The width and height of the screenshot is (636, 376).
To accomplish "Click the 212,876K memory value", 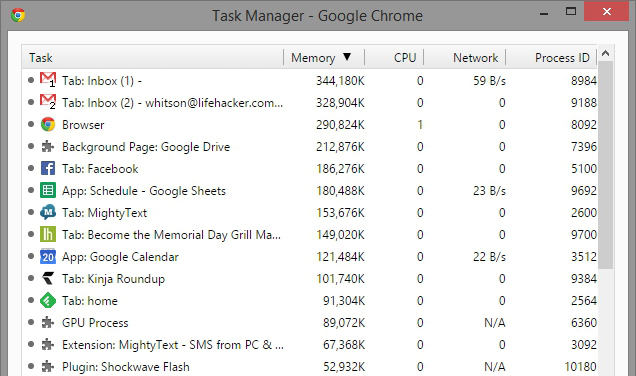I will (x=340, y=146).
